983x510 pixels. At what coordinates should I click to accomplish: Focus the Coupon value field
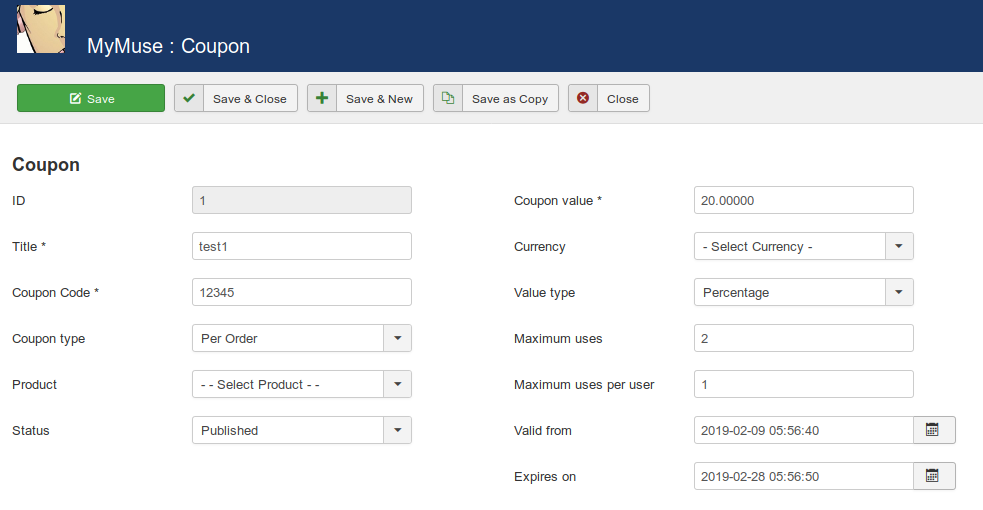tap(804, 200)
